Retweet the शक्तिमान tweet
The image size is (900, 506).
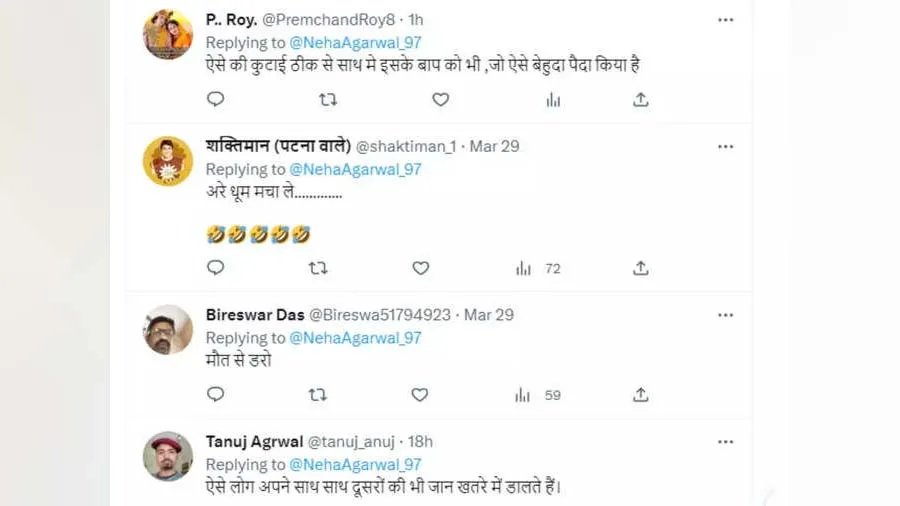point(318,268)
